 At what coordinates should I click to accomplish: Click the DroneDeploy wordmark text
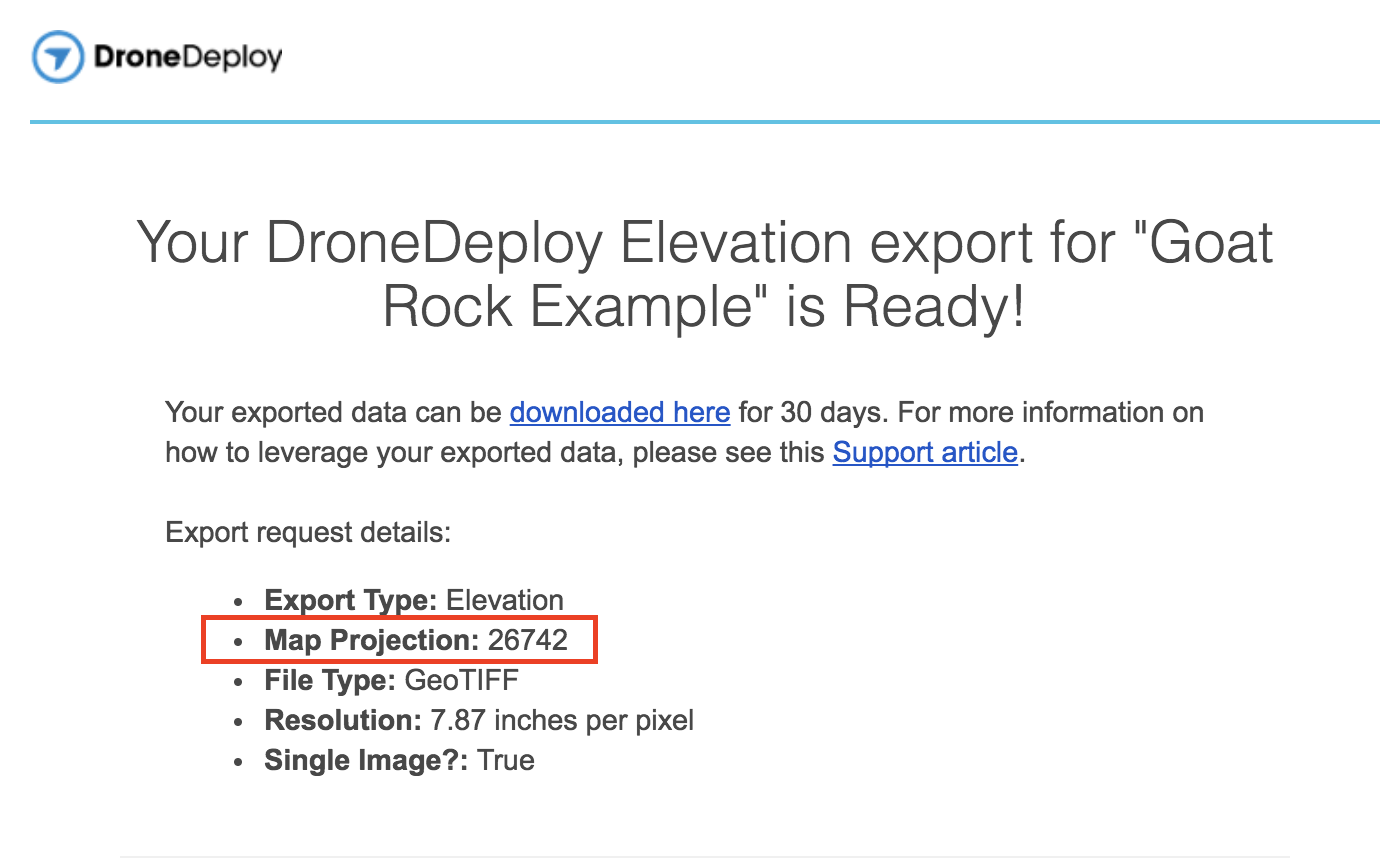click(x=188, y=58)
